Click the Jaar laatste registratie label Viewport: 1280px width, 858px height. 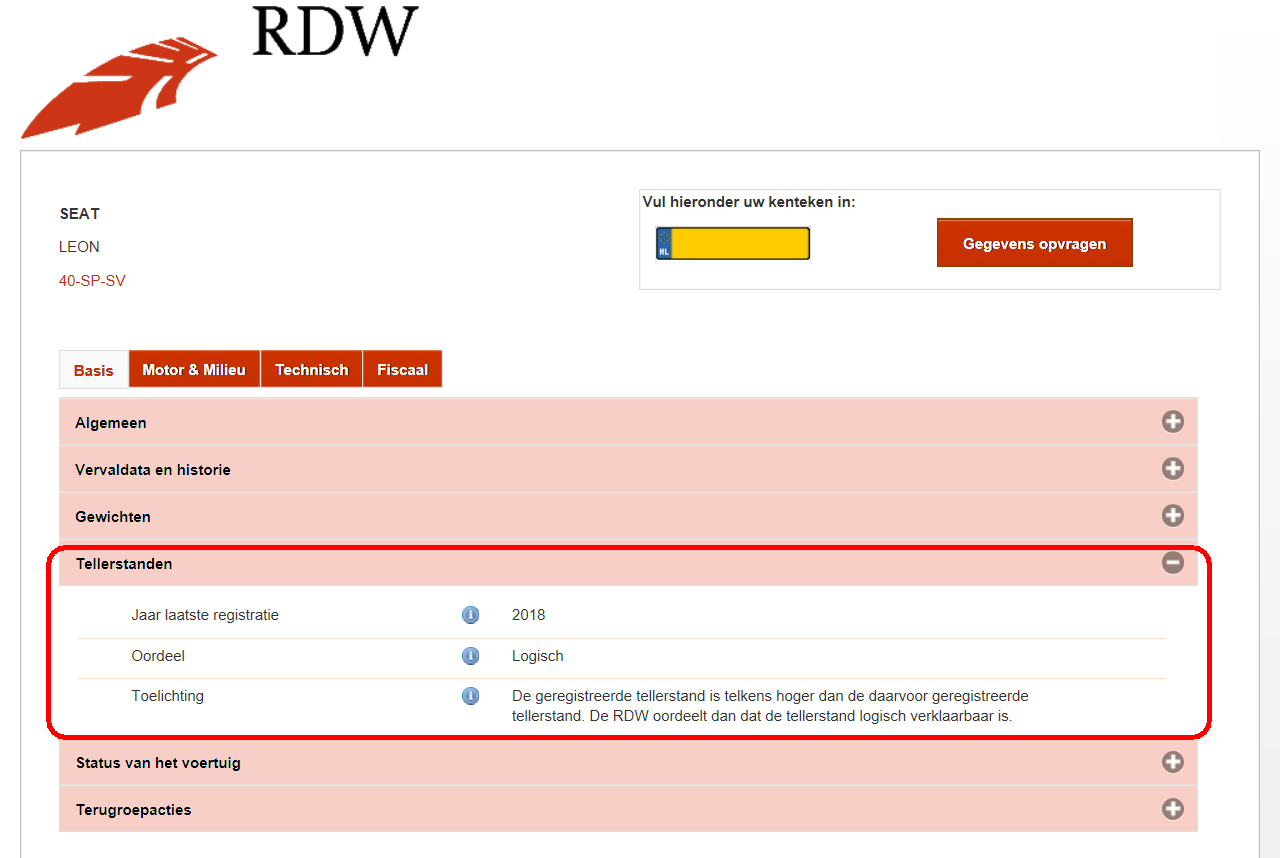[x=205, y=615]
